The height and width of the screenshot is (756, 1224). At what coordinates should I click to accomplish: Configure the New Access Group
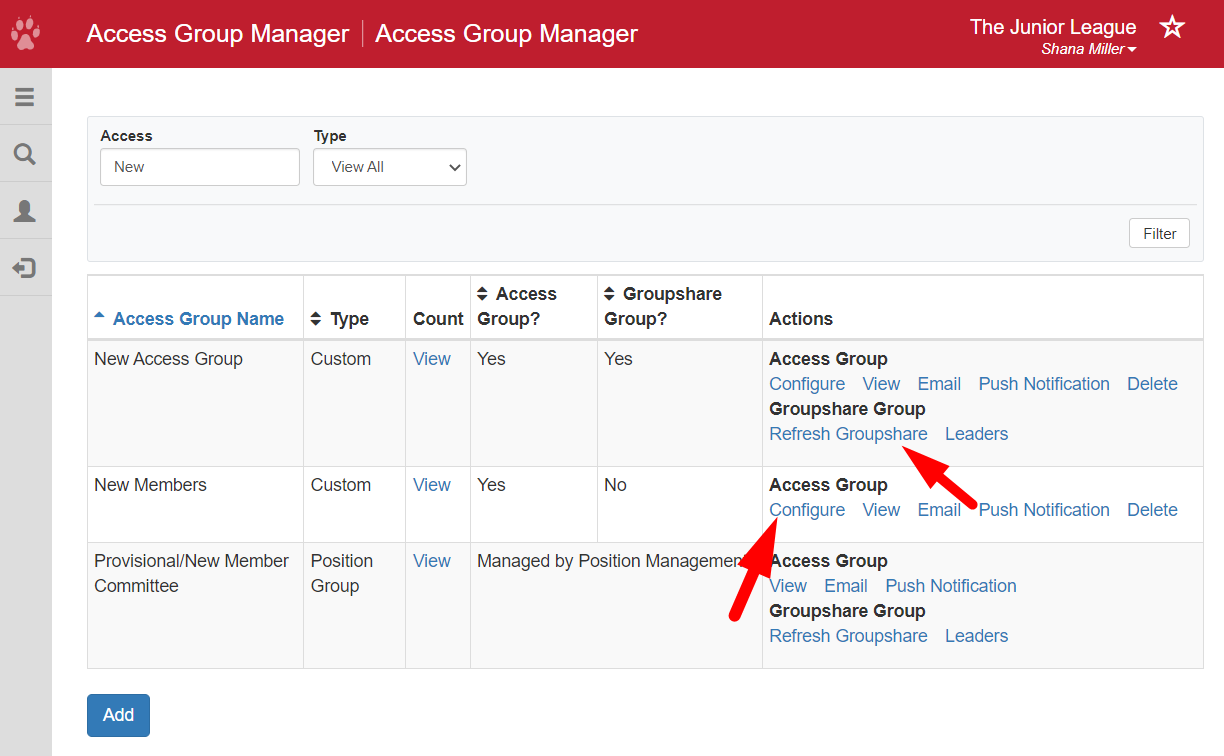(807, 384)
